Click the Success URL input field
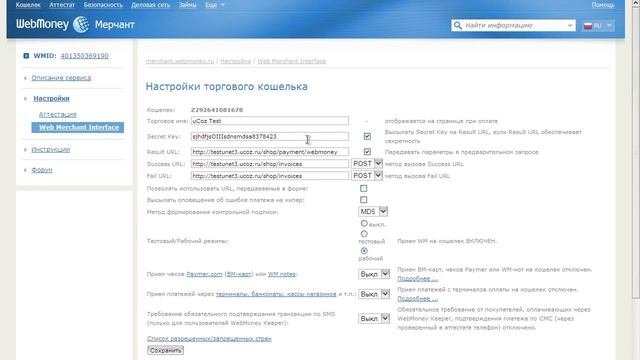 [270, 164]
